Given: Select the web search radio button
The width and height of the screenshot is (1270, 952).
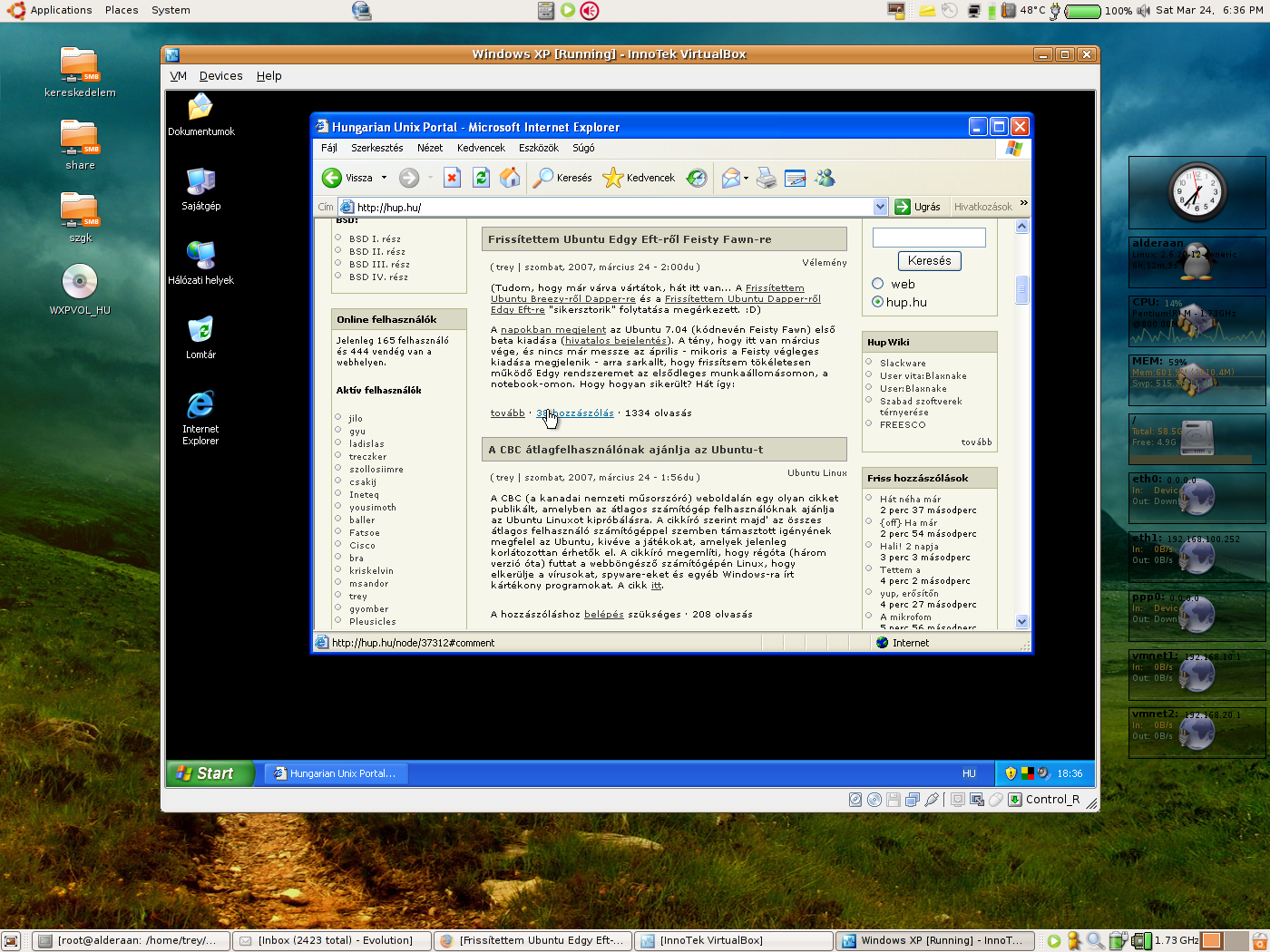Looking at the screenshot, I should (x=877, y=284).
